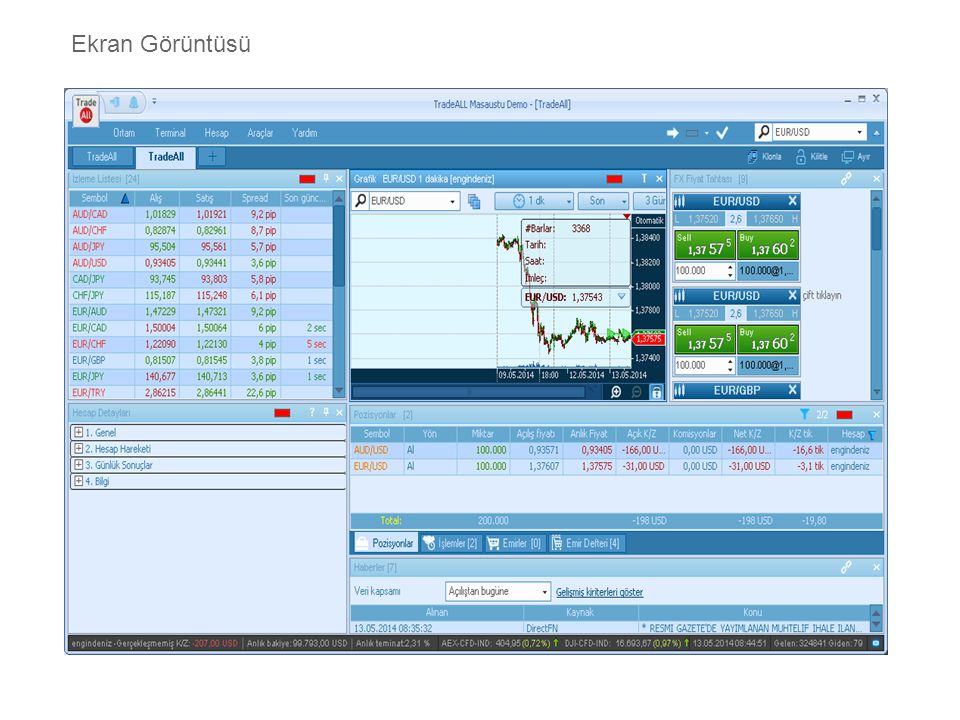Expand the 1. Genel tree node
This screenshot has width=960, height=720.
pyautogui.click(x=78, y=432)
